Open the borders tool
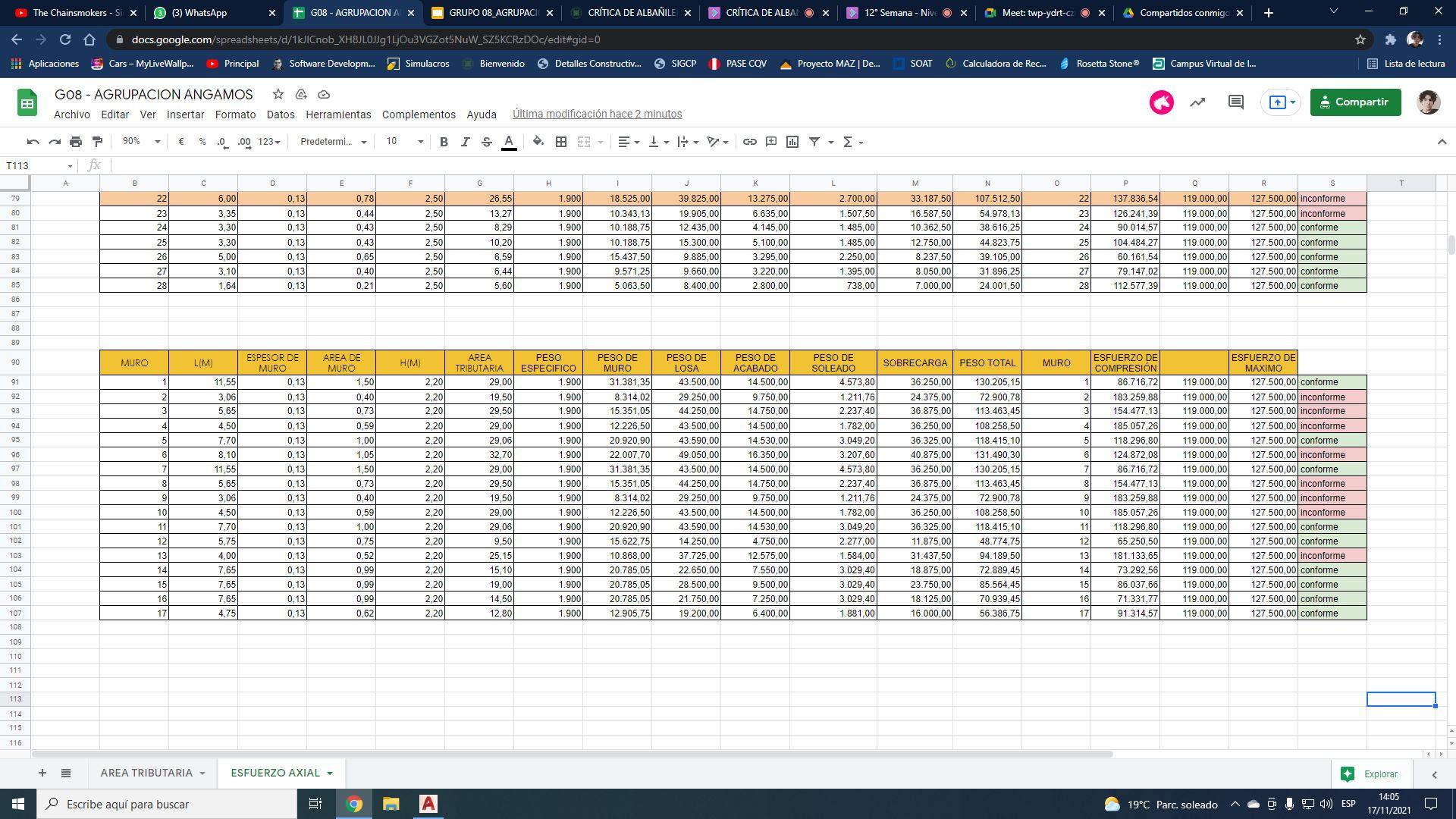 pos(561,142)
